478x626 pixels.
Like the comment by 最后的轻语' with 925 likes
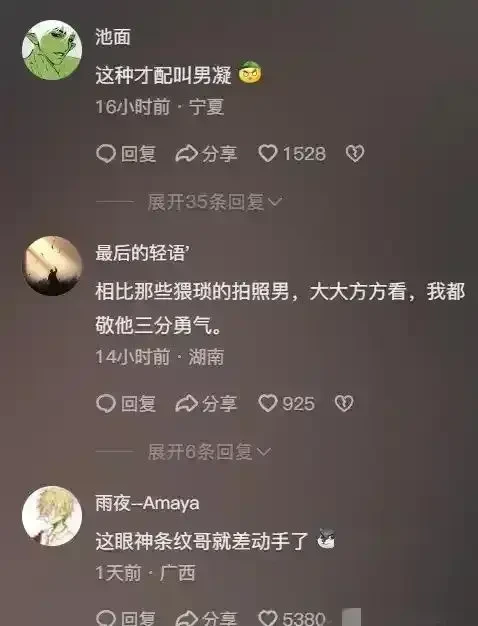coord(286,403)
